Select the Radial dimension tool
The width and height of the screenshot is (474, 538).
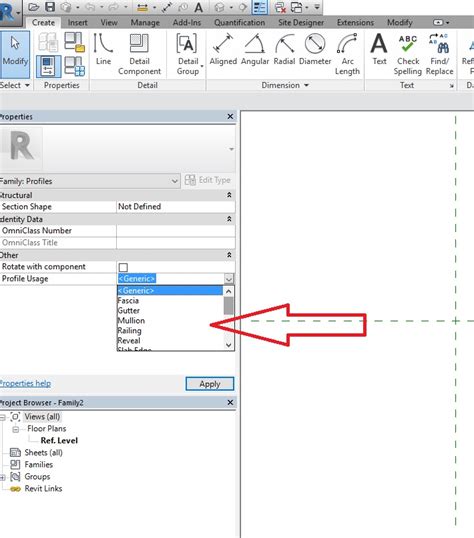[x=284, y=49]
